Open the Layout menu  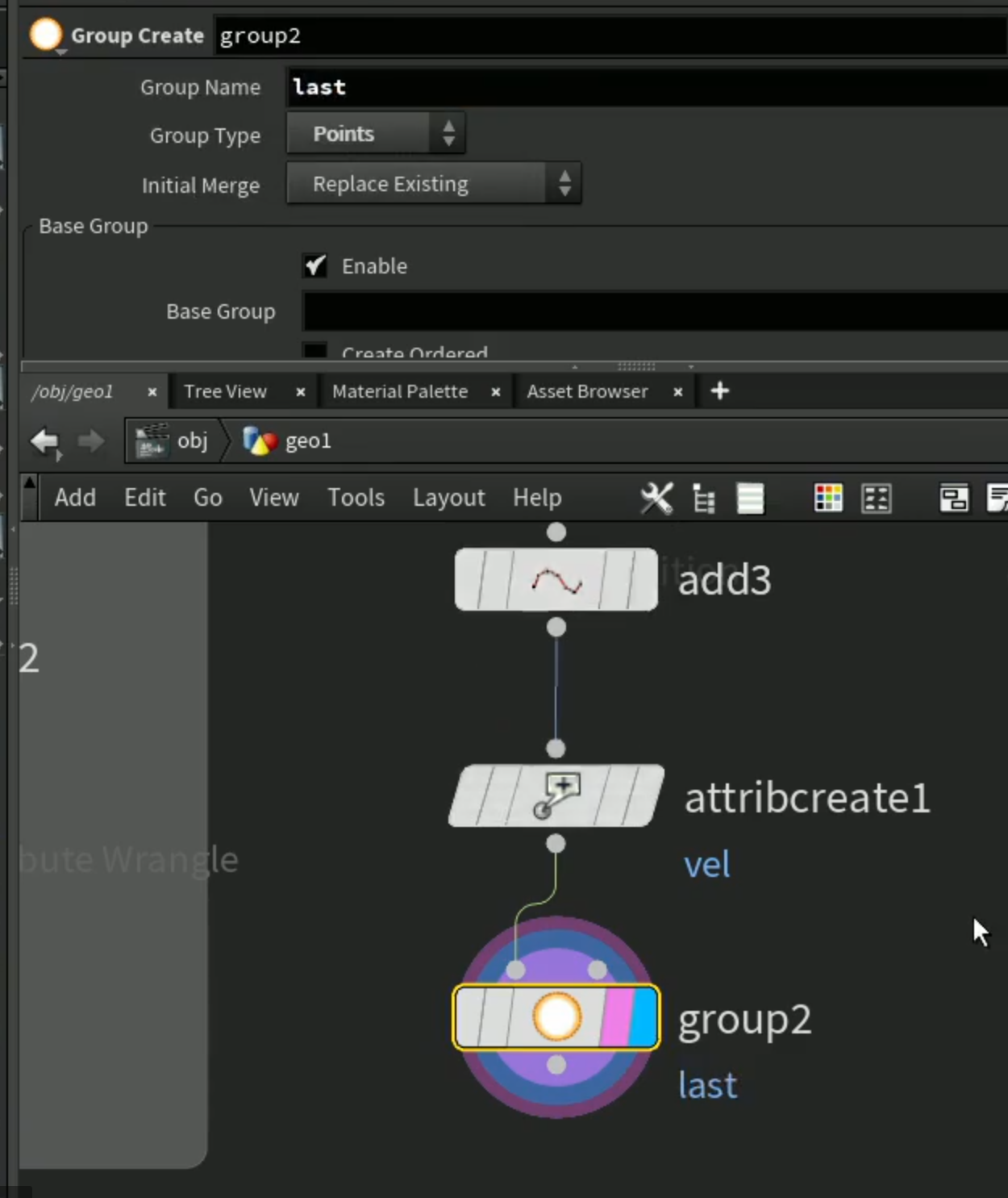point(449,498)
